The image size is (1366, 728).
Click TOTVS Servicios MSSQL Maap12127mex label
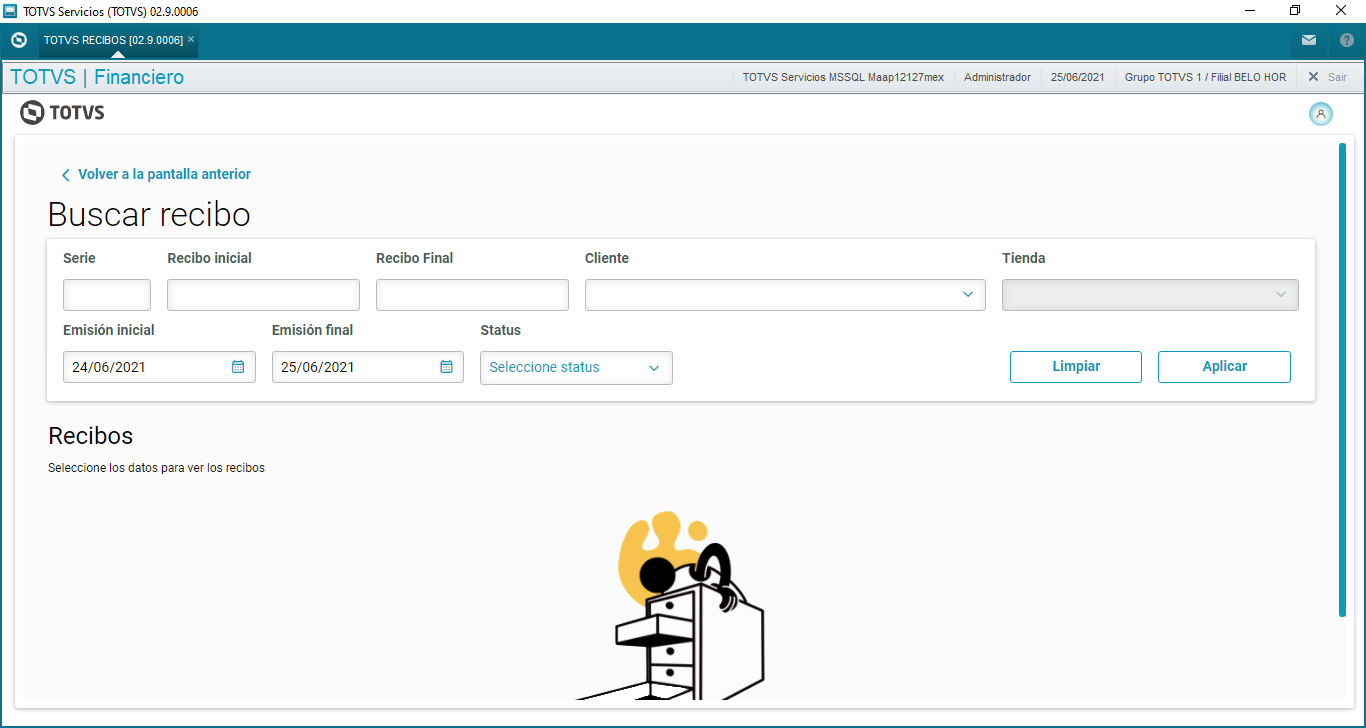tap(843, 77)
